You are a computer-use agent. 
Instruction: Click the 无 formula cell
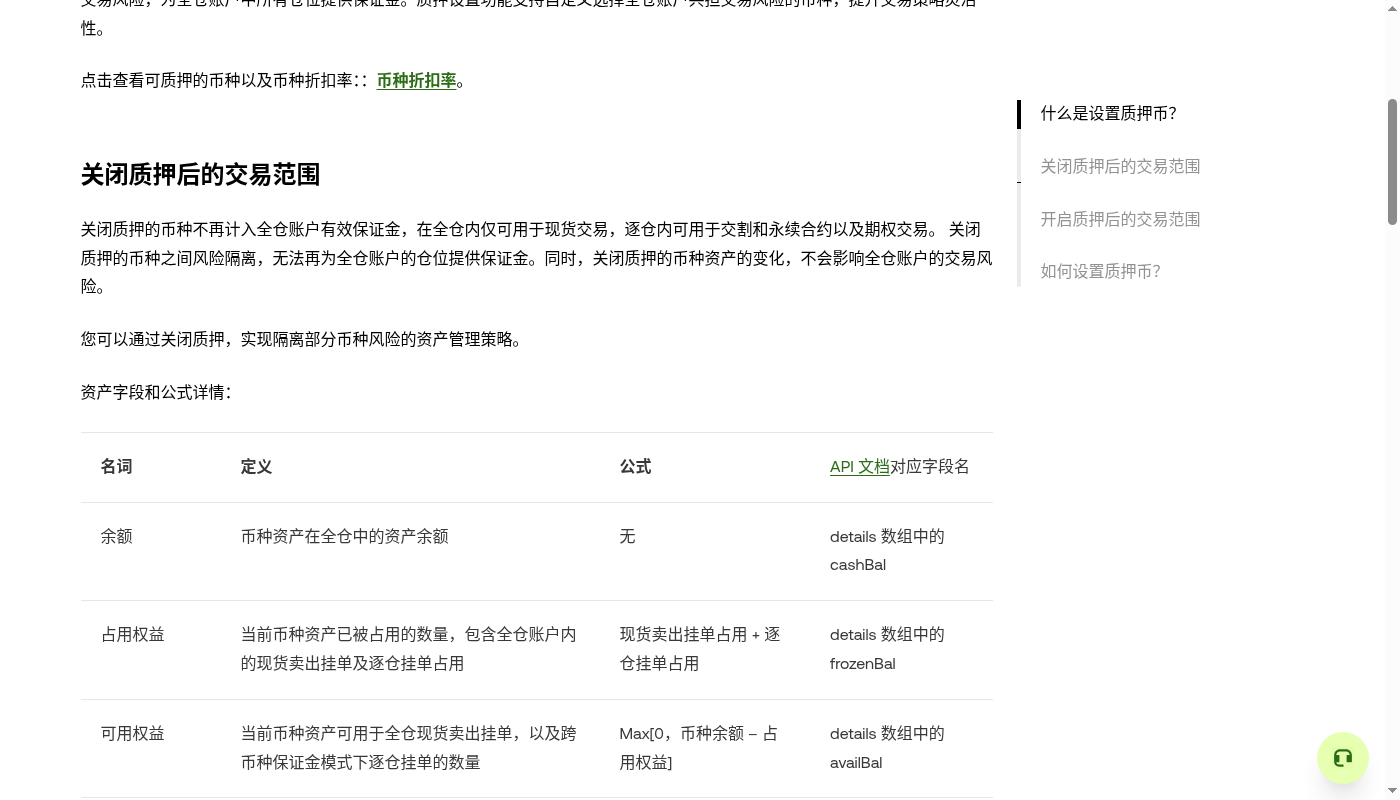(627, 537)
